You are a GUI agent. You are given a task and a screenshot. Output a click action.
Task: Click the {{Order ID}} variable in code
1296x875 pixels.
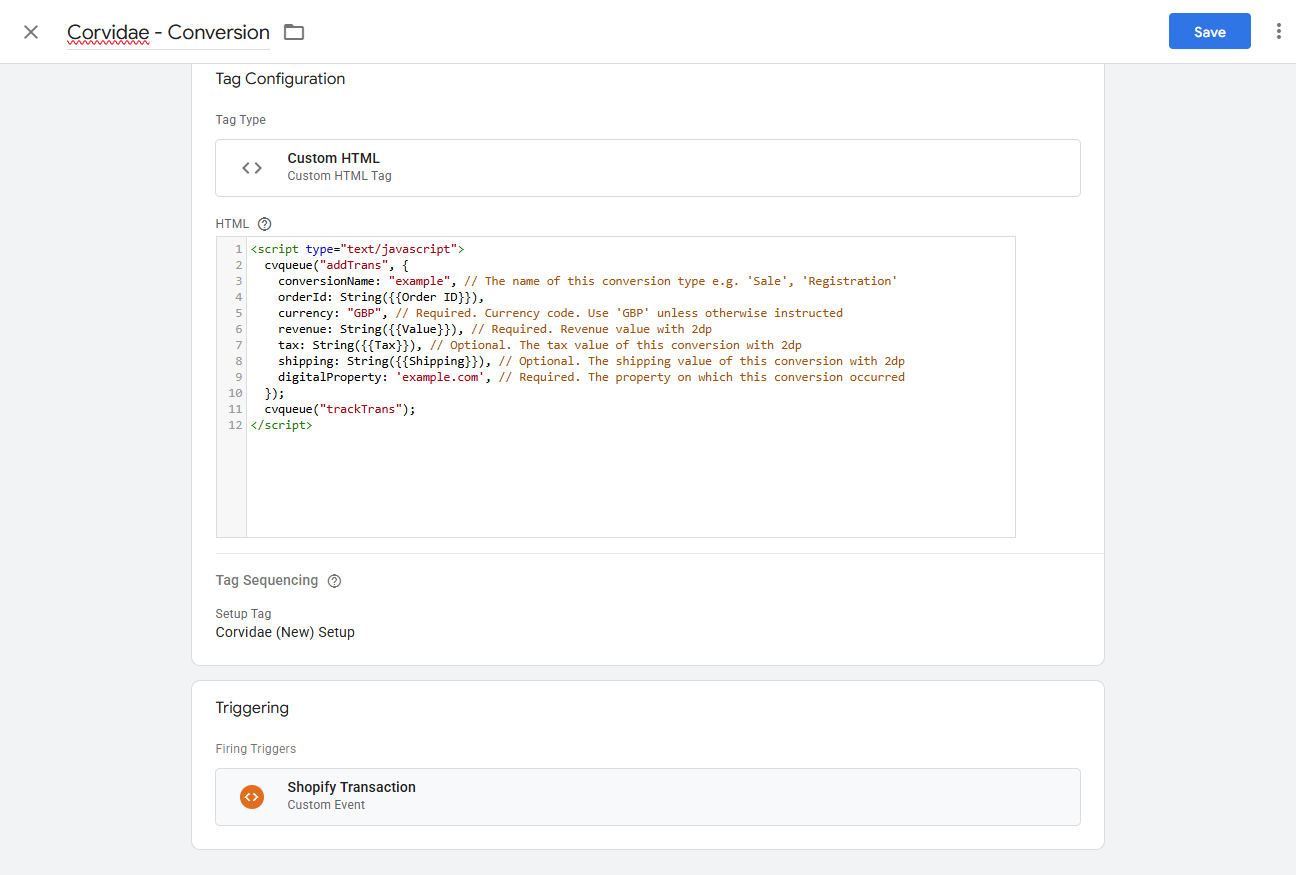coord(428,297)
